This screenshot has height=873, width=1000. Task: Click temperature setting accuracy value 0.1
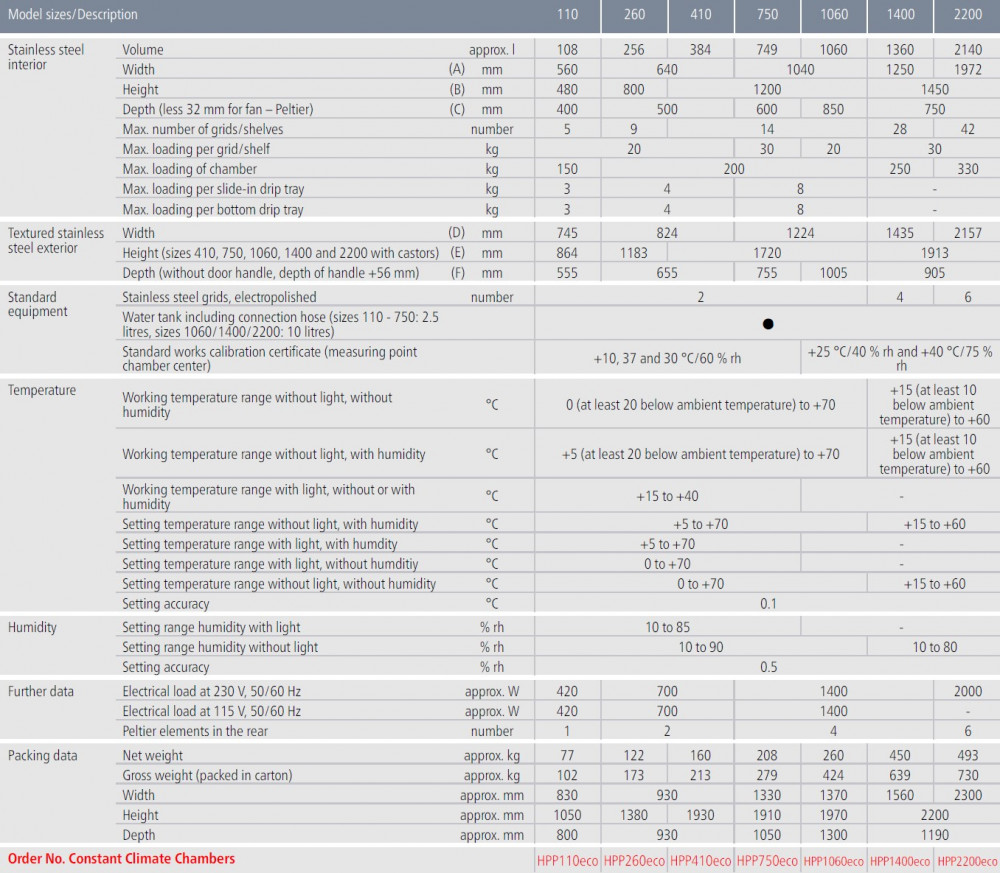coord(768,604)
